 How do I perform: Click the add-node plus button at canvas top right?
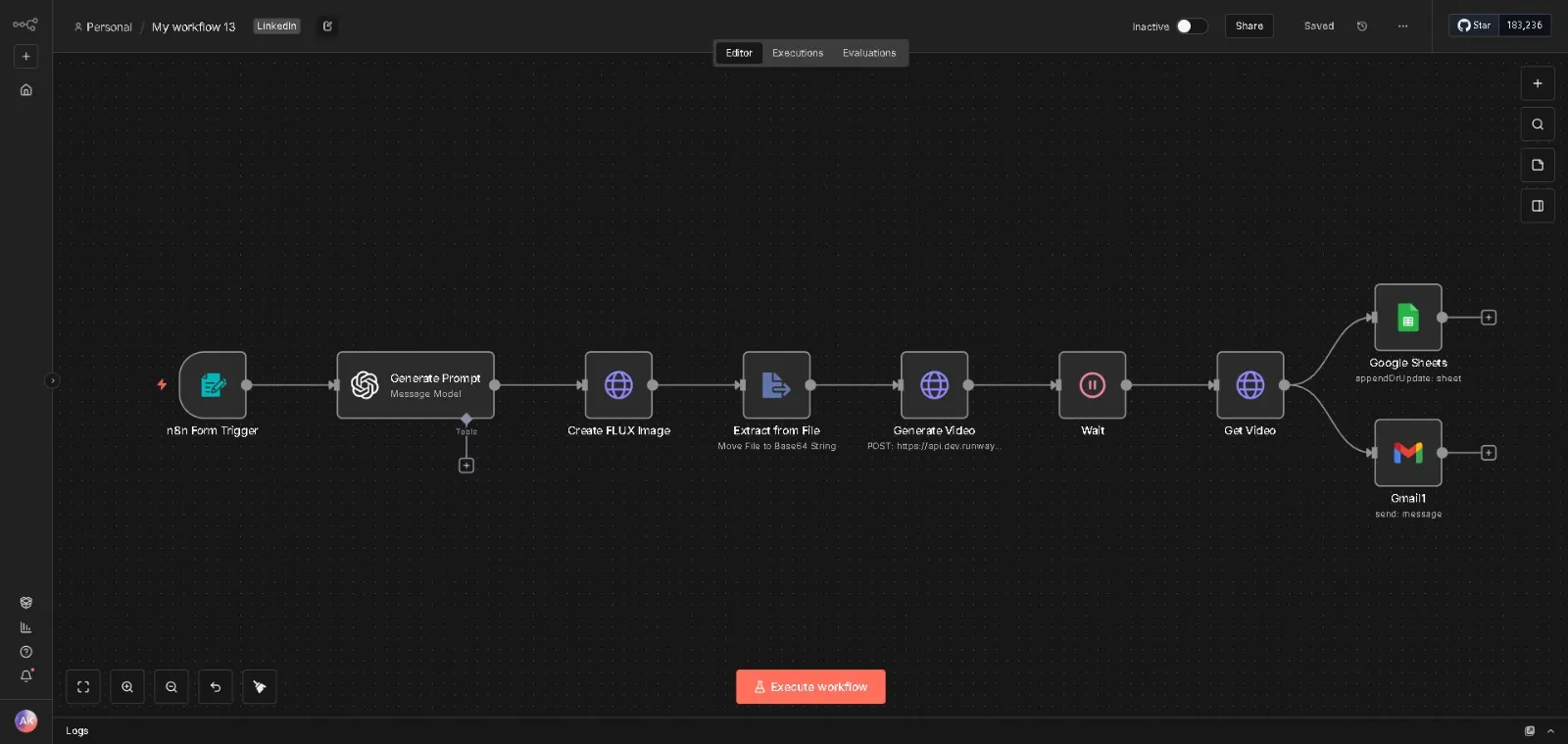1538,83
